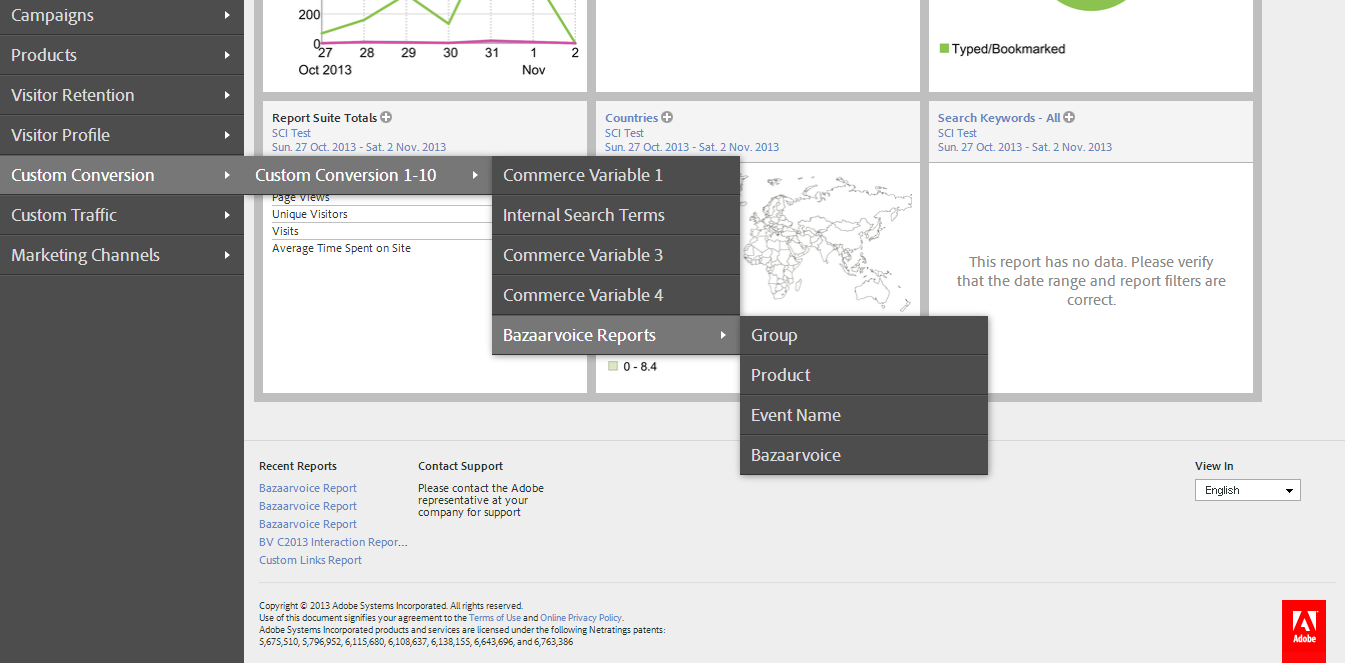Select the Custom Conversion menu item
The image size is (1345, 663).
(x=122, y=175)
